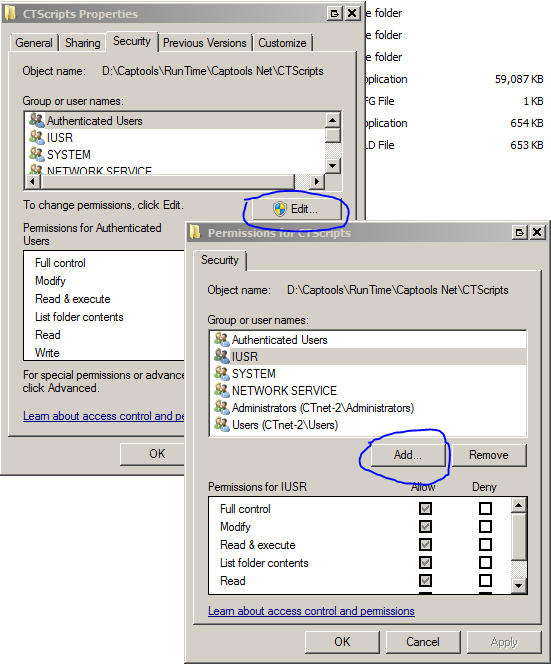Viewport: 551px width, 665px height.
Task: Open the General tab in CTScripts Properties
Action: (34, 43)
